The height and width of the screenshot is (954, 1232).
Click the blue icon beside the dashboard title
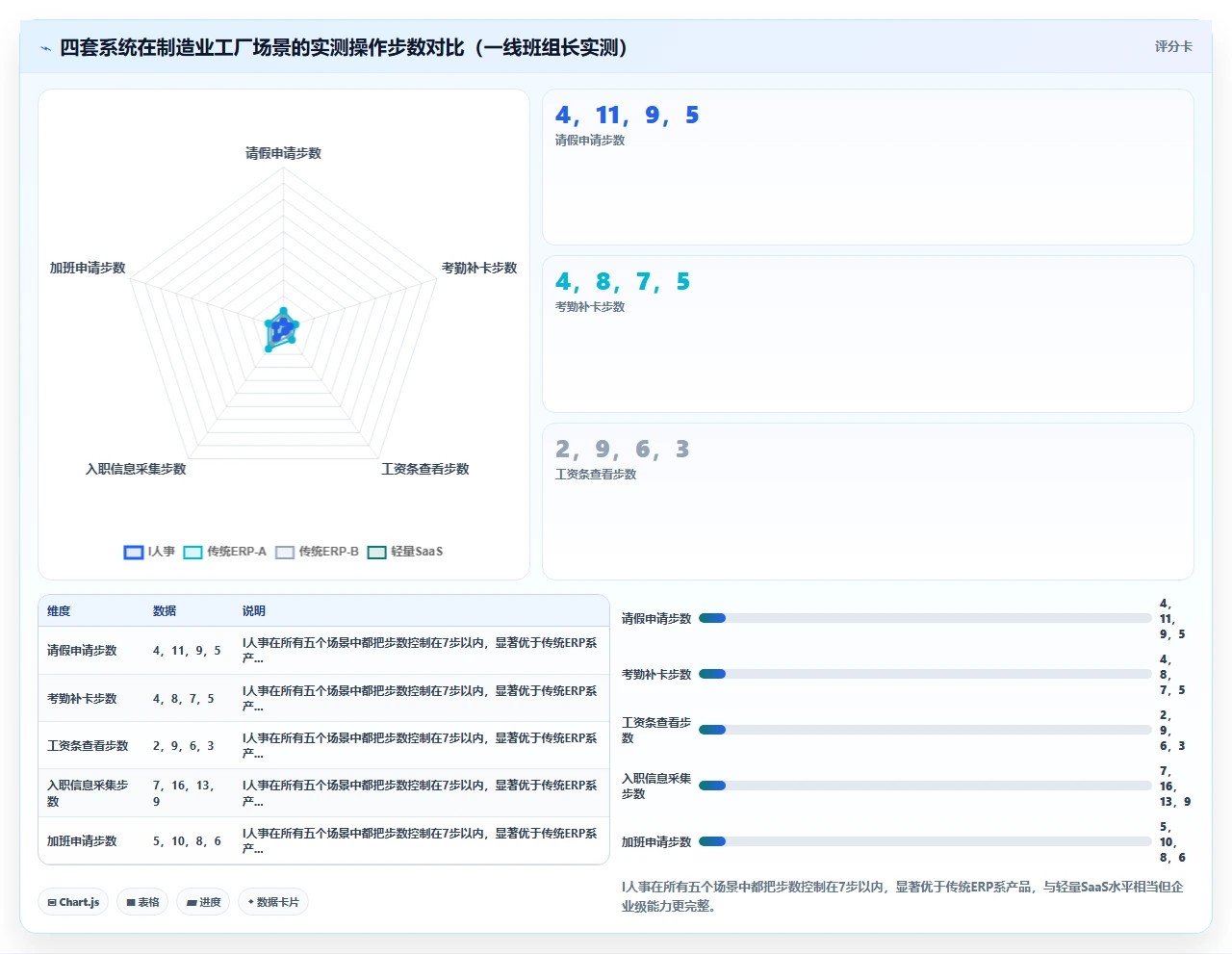[x=45, y=48]
